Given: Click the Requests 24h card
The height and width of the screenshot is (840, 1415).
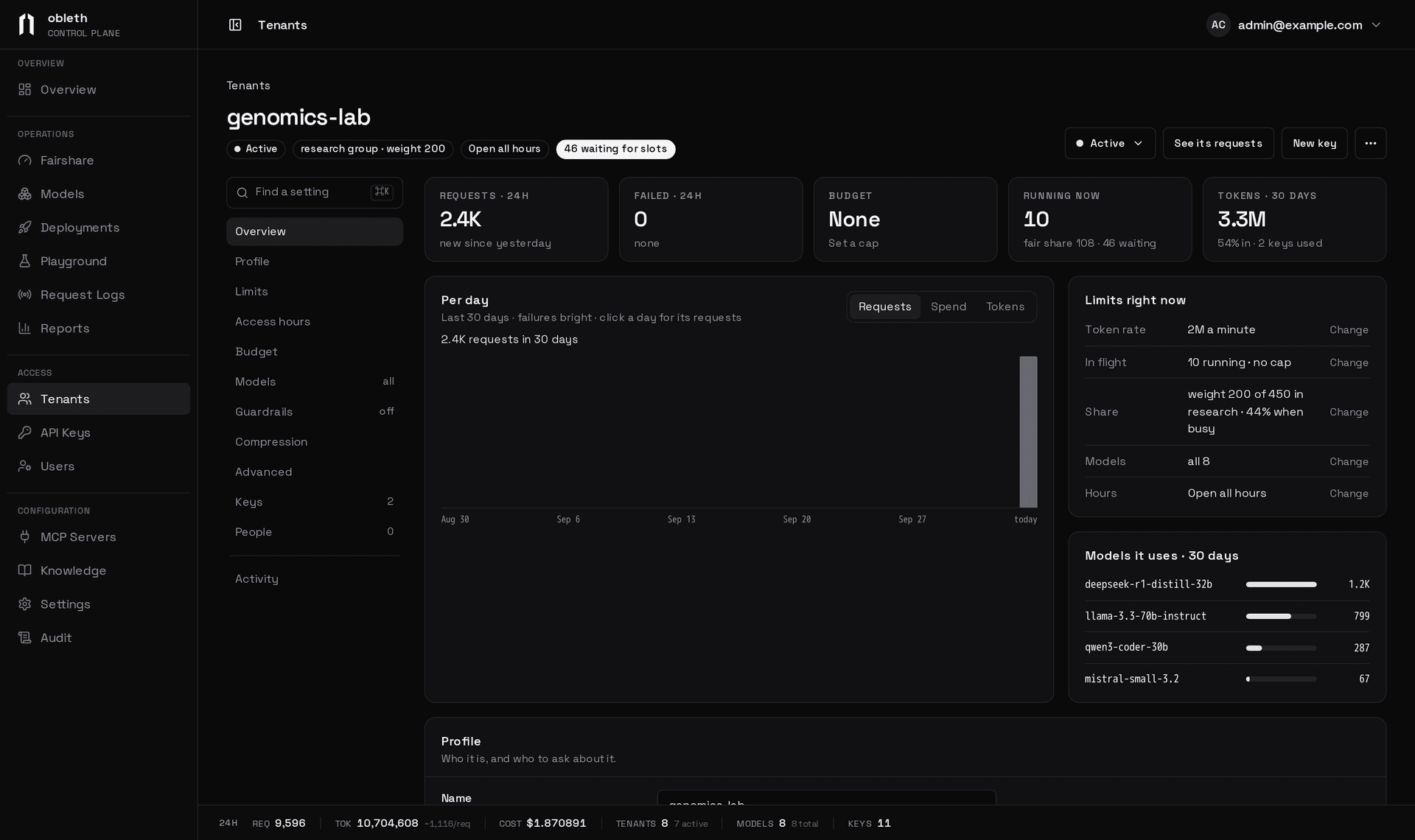Looking at the screenshot, I should 516,219.
